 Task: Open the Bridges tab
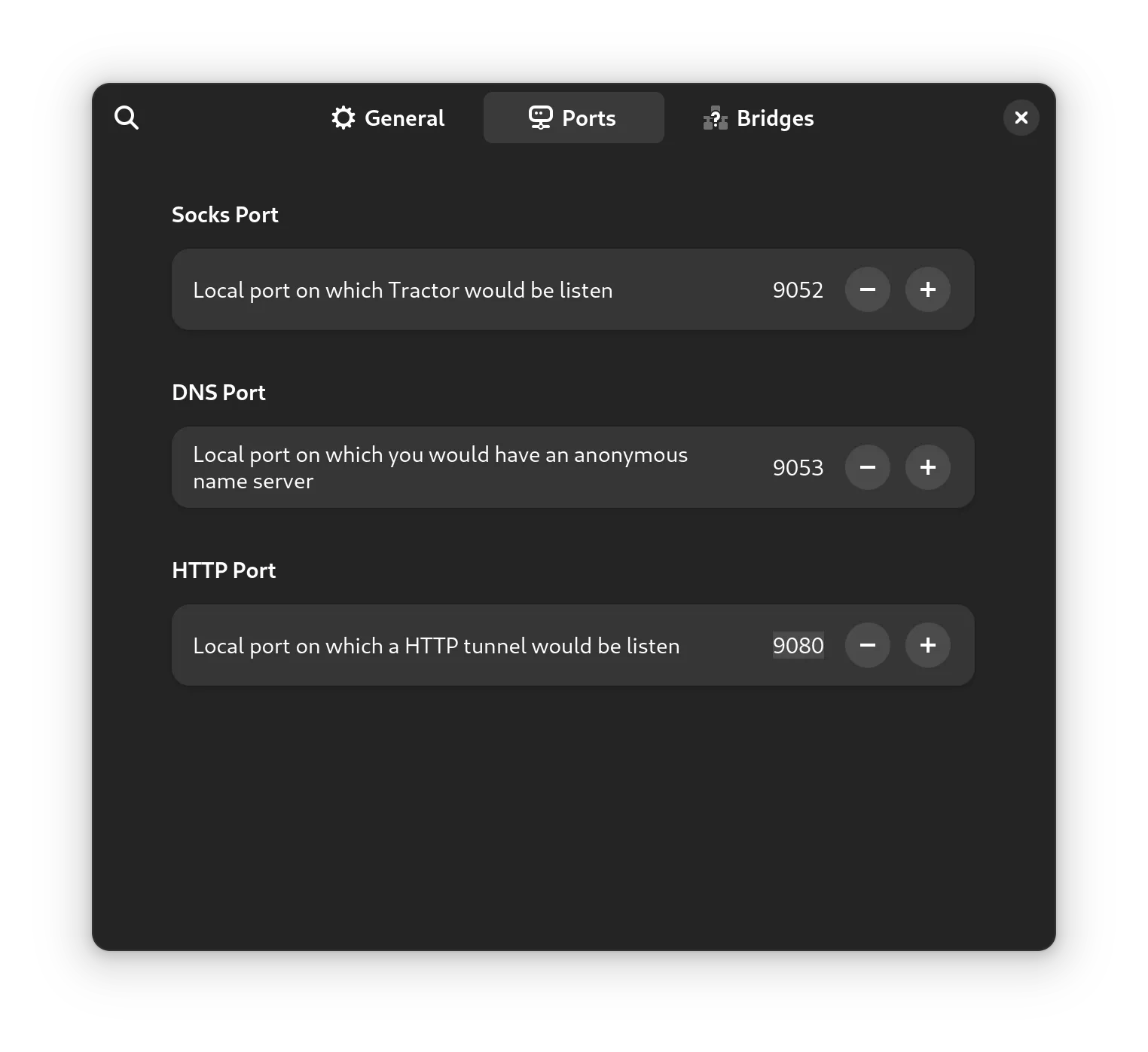[759, 118]
